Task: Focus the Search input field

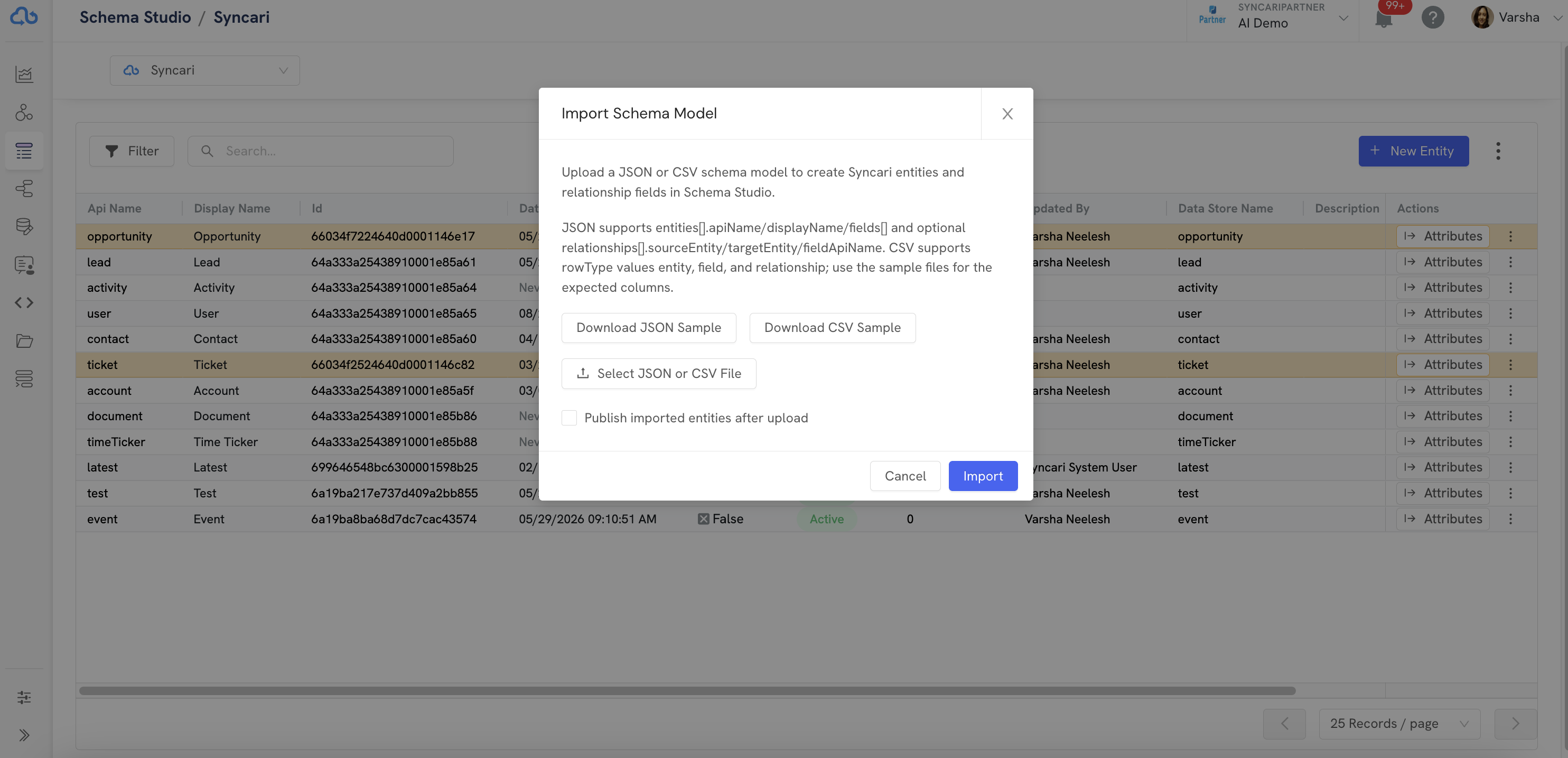Action: point(320,151)
